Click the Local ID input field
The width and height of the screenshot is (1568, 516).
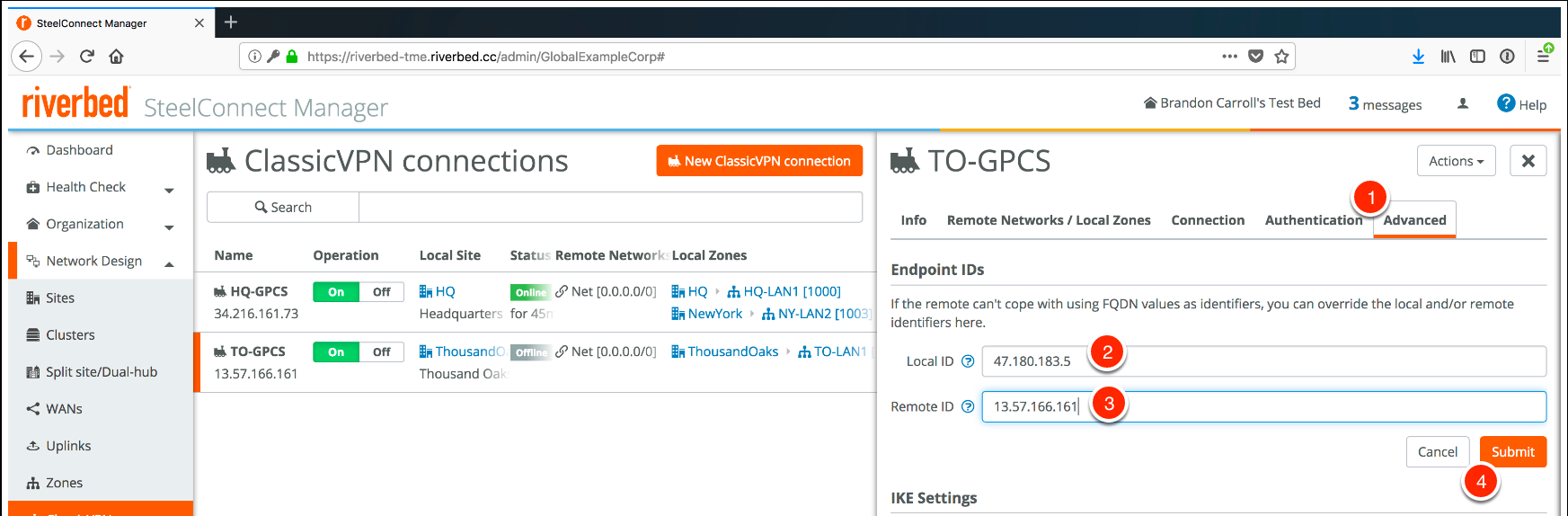(1264, 361)
